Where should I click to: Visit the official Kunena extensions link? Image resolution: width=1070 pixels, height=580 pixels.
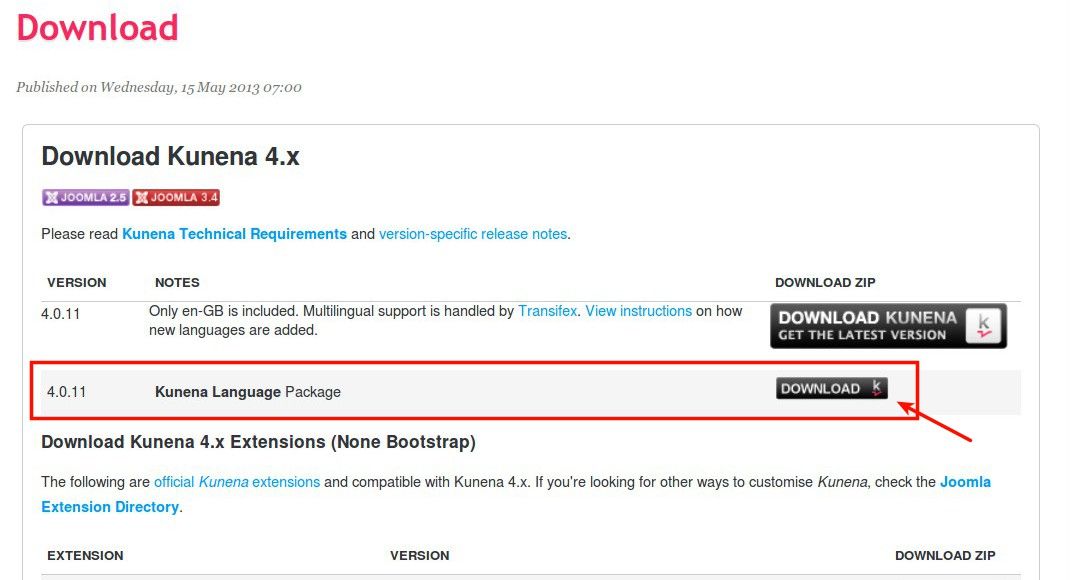[x=237, y=482]
